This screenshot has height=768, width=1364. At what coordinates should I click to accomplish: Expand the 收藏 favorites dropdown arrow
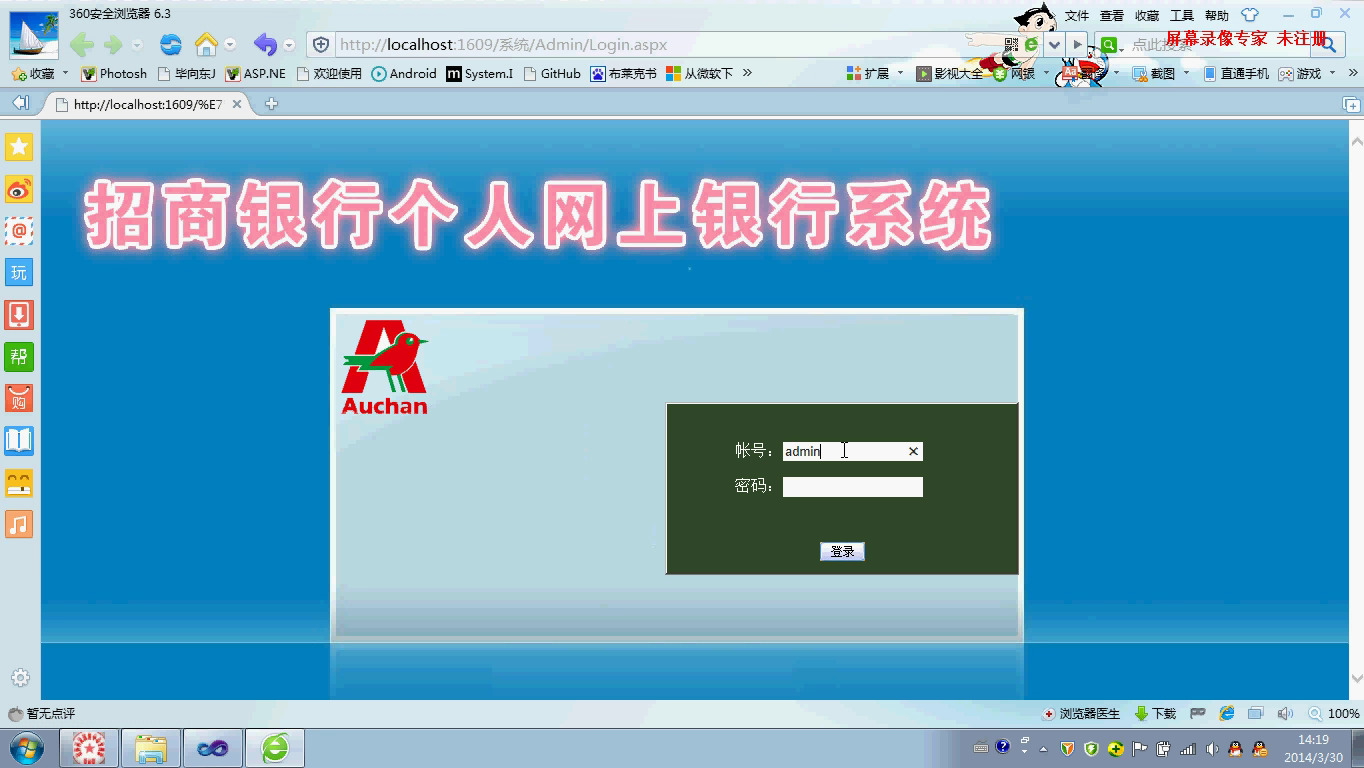66,73
